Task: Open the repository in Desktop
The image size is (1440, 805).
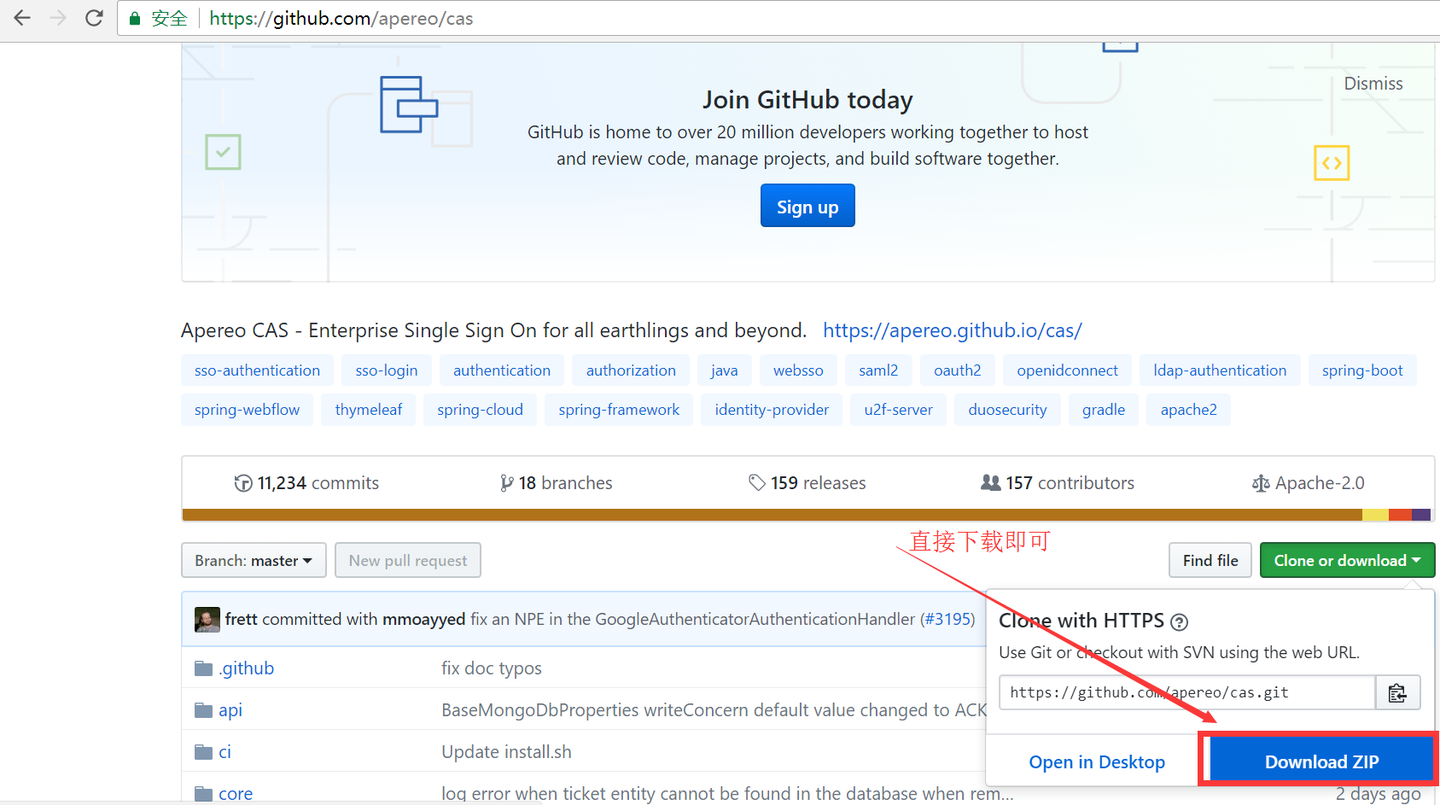Action: [x=1099, y=760]
